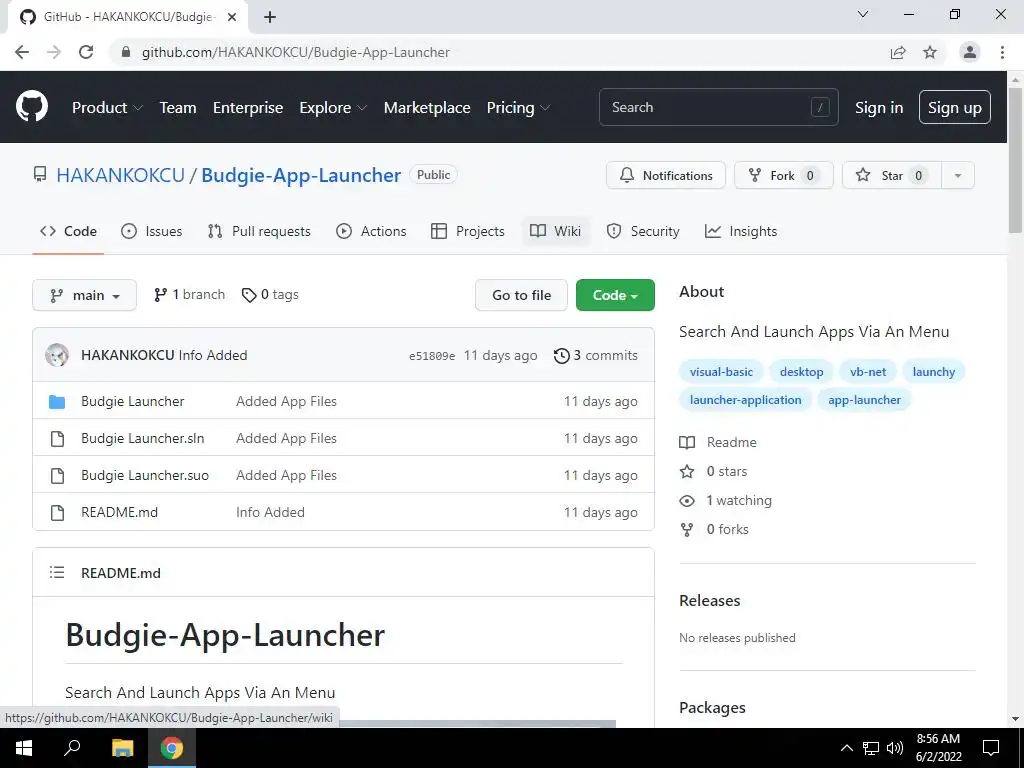Switch to the Code tab
Viewport: 1024px width, 768px height.
point(68,231)
